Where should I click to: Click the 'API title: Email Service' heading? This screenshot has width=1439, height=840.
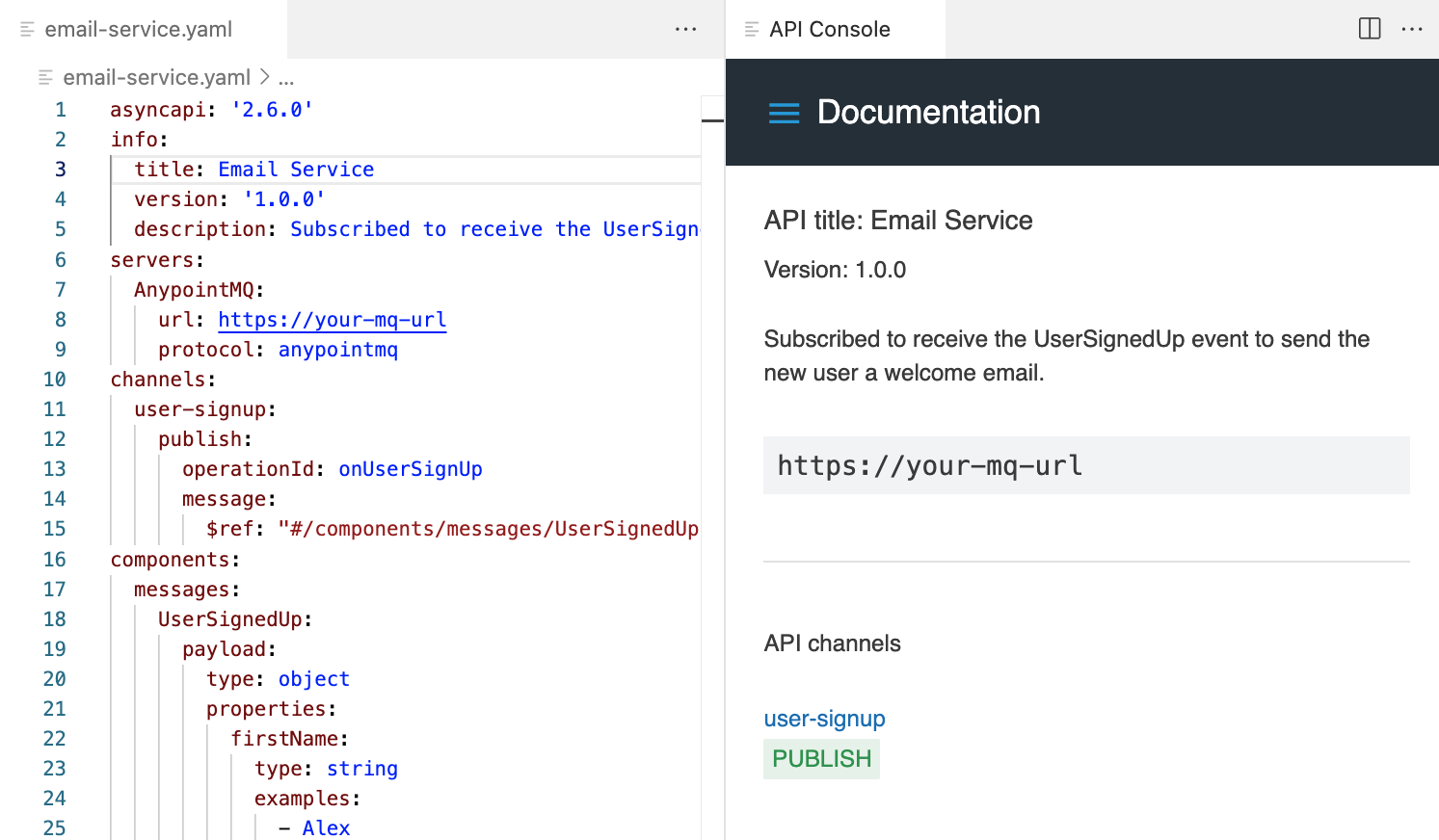pyautogui.click(x=898, y=221)
